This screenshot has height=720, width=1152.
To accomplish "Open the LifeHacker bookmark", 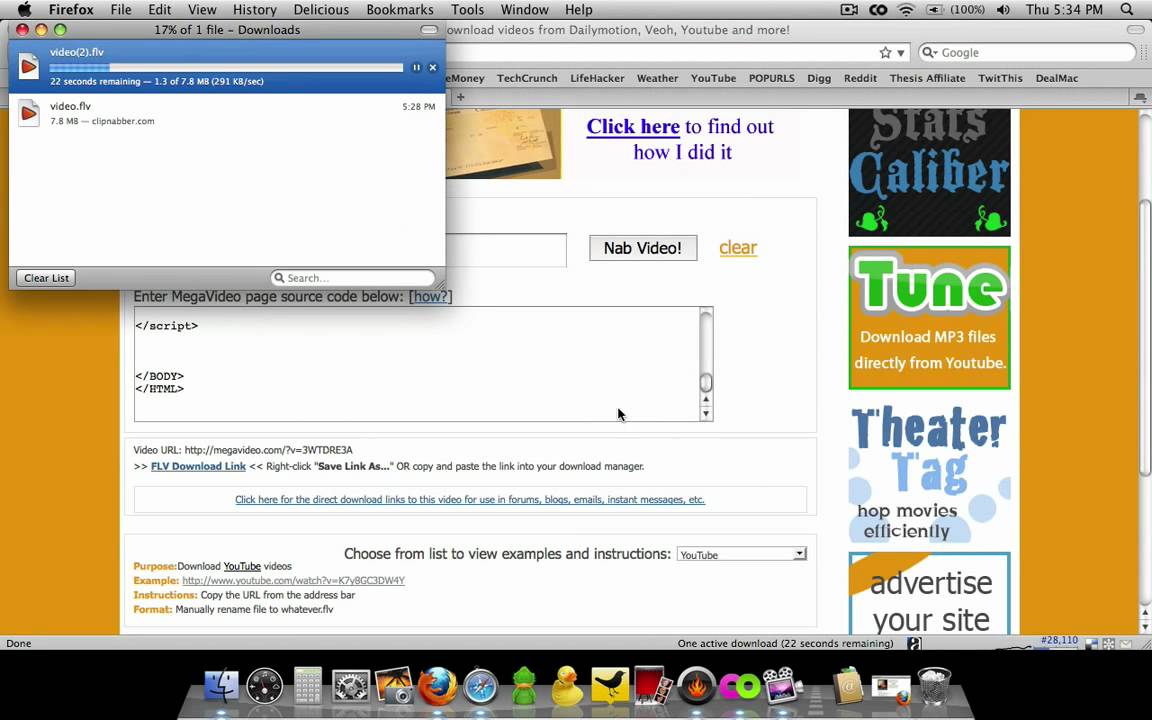I will (x=597, y=78).
